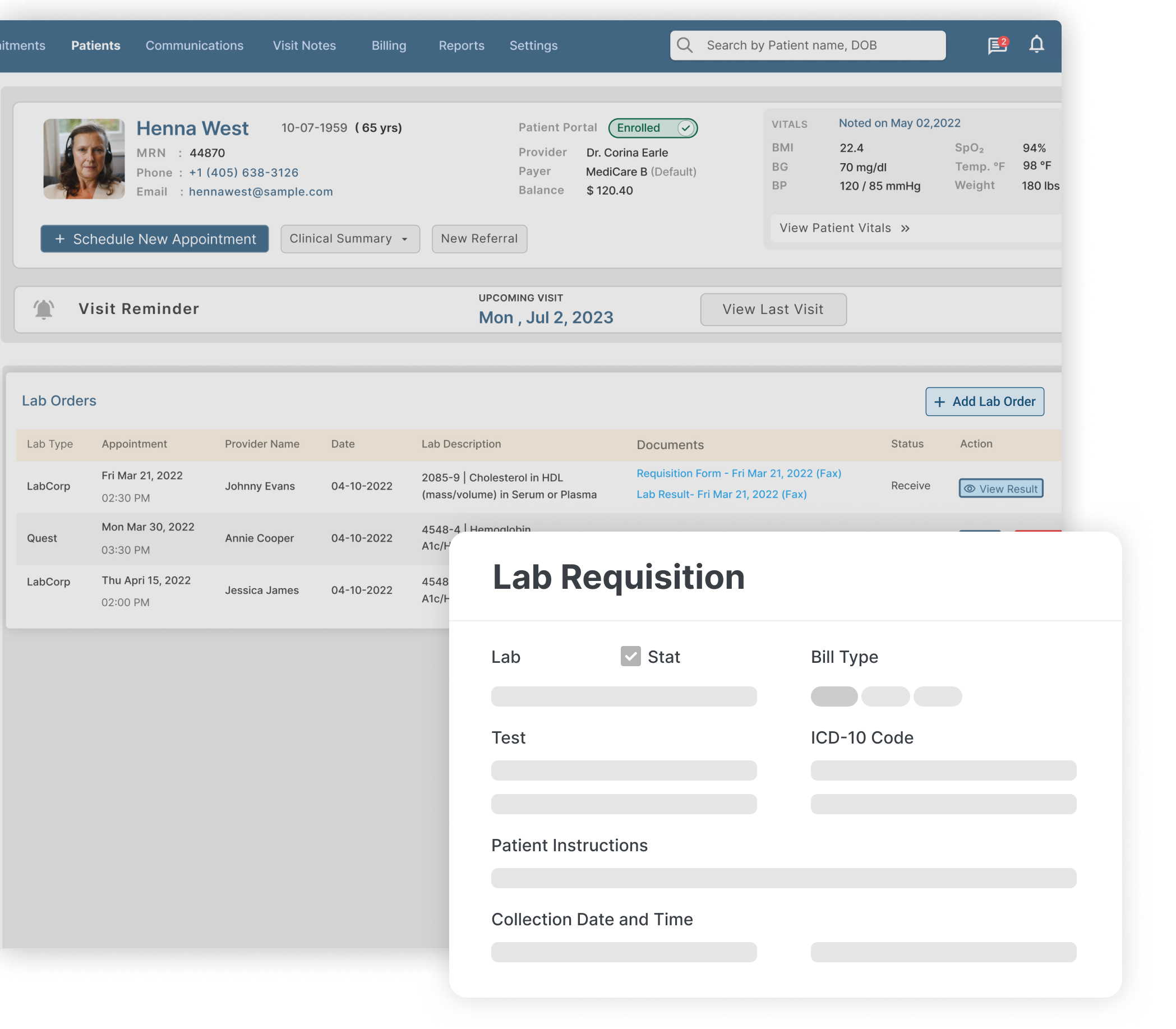Switch to the Billing tab

389,45
